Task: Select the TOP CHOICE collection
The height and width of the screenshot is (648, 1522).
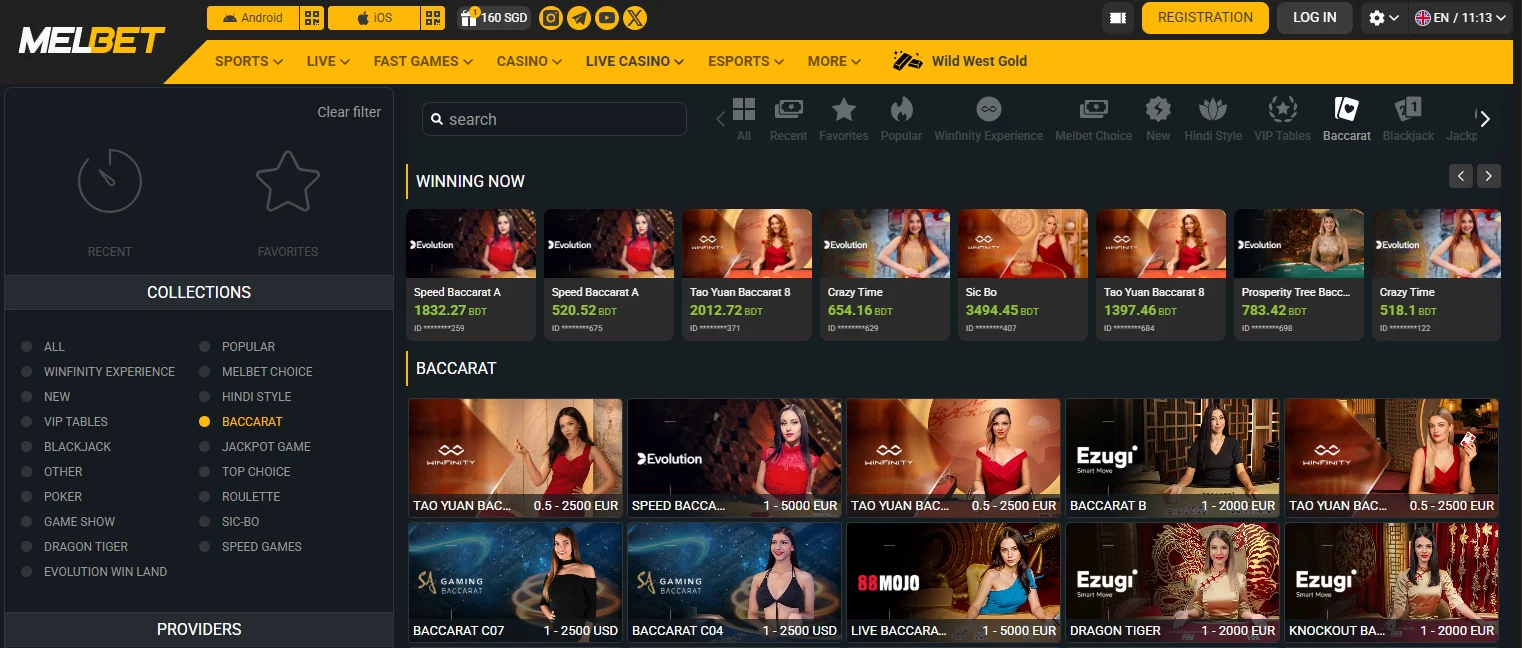Action: [x=245, y=472]
